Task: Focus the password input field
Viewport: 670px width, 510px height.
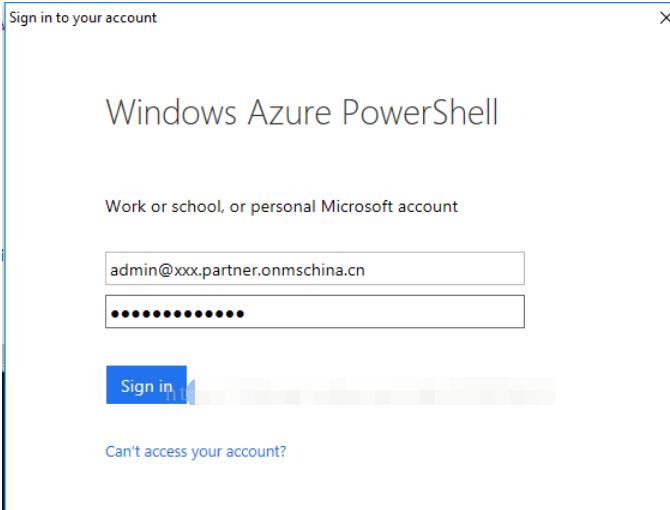Action: pyautogui.click(x=315, y=312)
